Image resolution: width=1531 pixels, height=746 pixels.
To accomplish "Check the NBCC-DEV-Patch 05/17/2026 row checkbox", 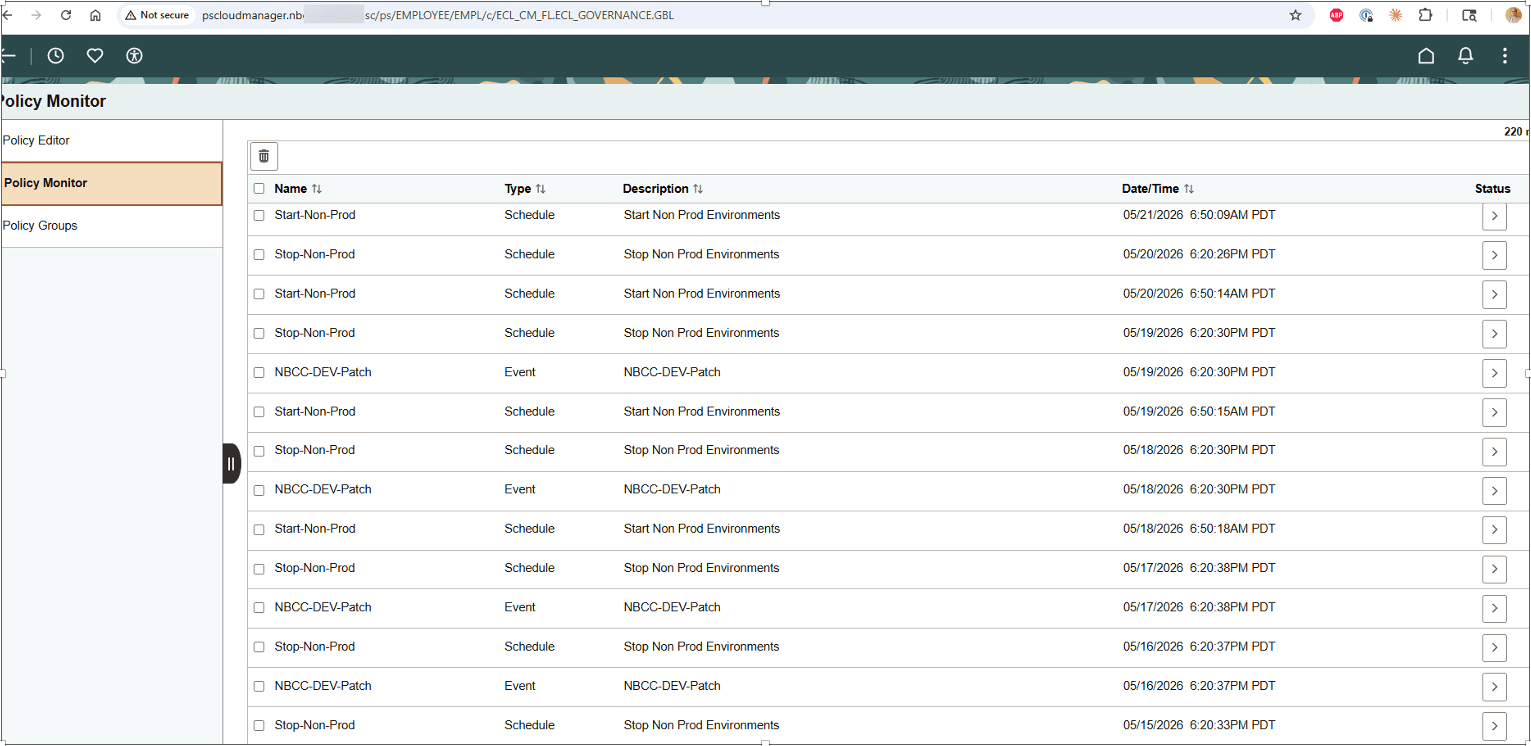I will tap(259, 608).
